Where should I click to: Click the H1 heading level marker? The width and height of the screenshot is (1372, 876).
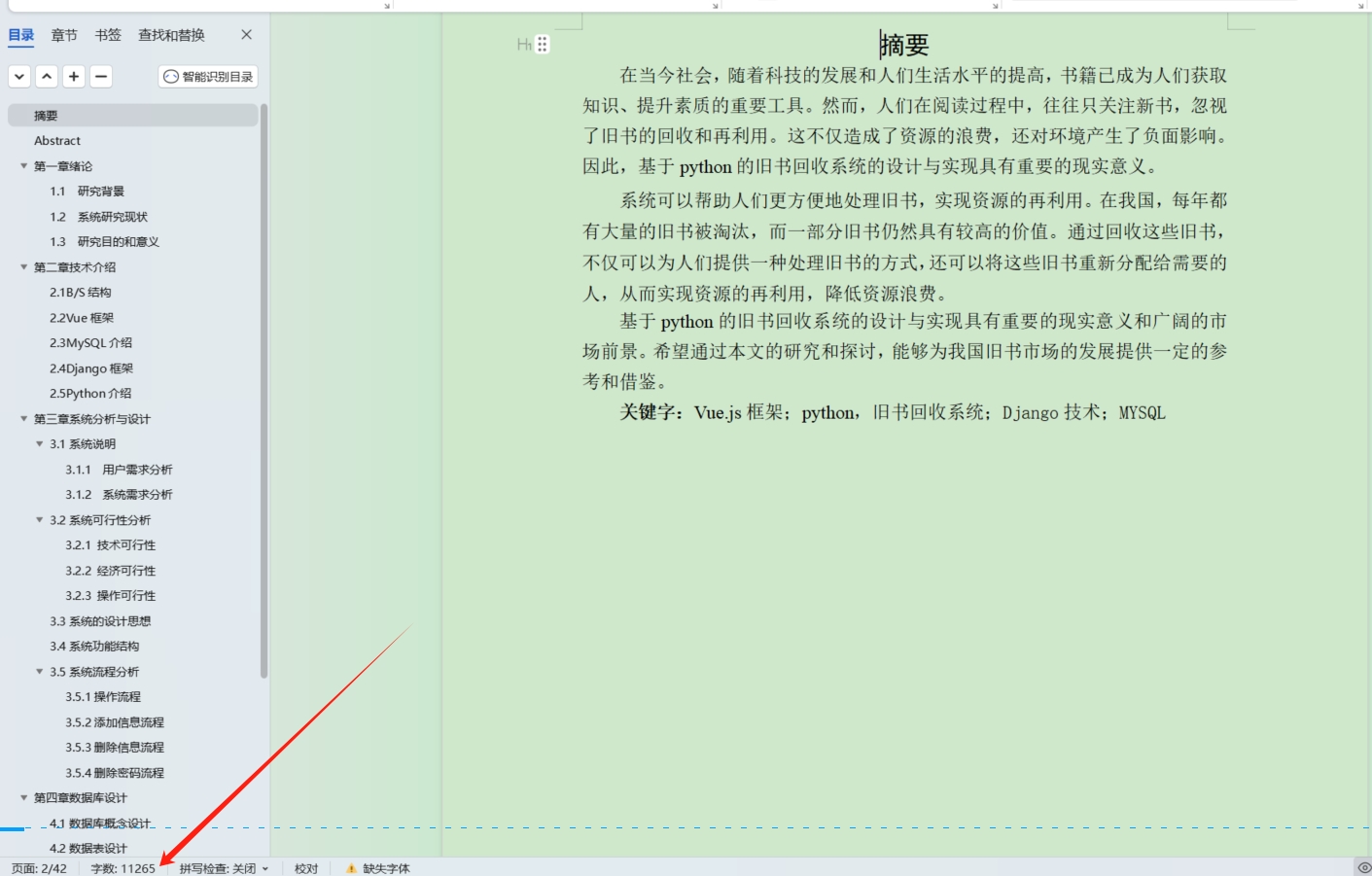[524, 45]
